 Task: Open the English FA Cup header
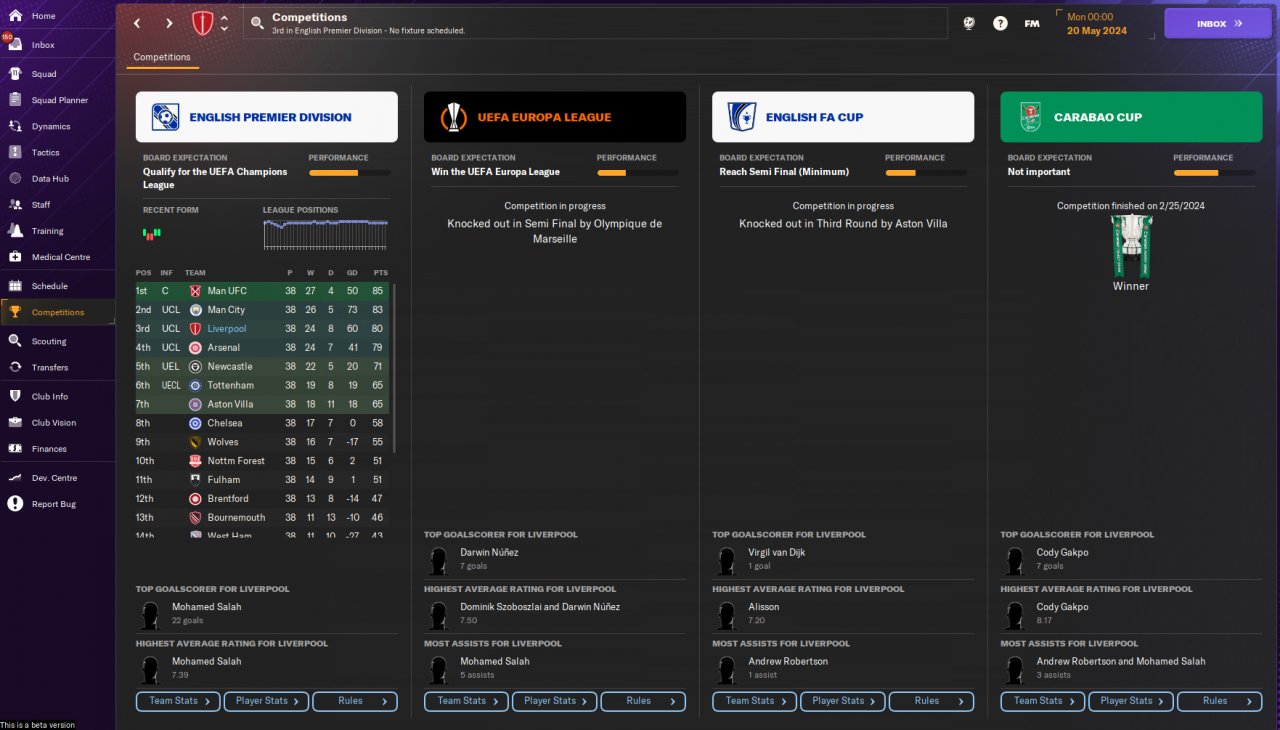[843, 117]
